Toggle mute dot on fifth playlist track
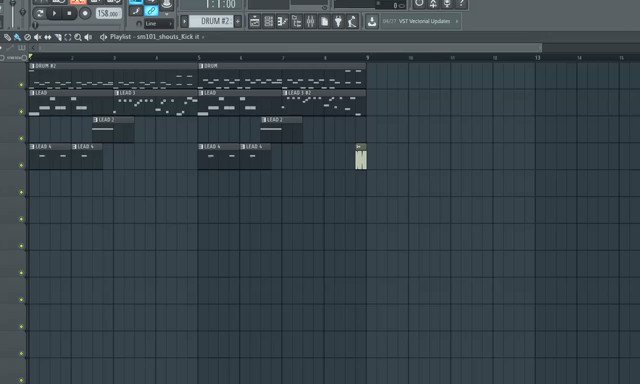This screenshot has width=640, height=384. pos(21,192)
